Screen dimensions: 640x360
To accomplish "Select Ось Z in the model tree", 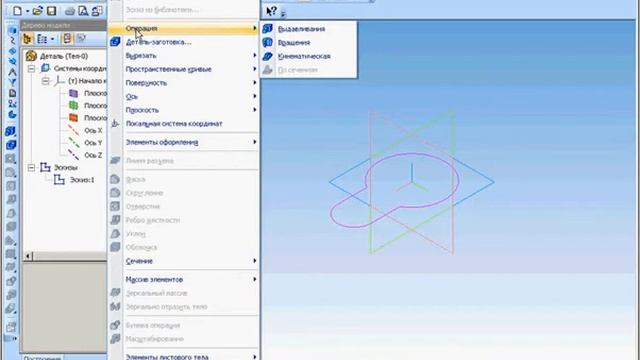I will (93, 155).
